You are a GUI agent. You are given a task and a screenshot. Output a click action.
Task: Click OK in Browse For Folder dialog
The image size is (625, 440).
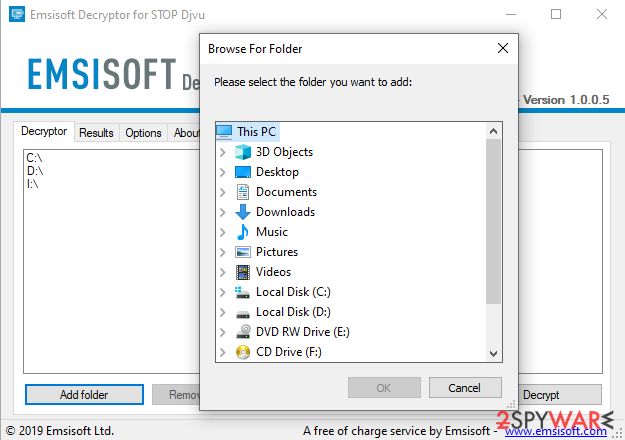(384, 388)
